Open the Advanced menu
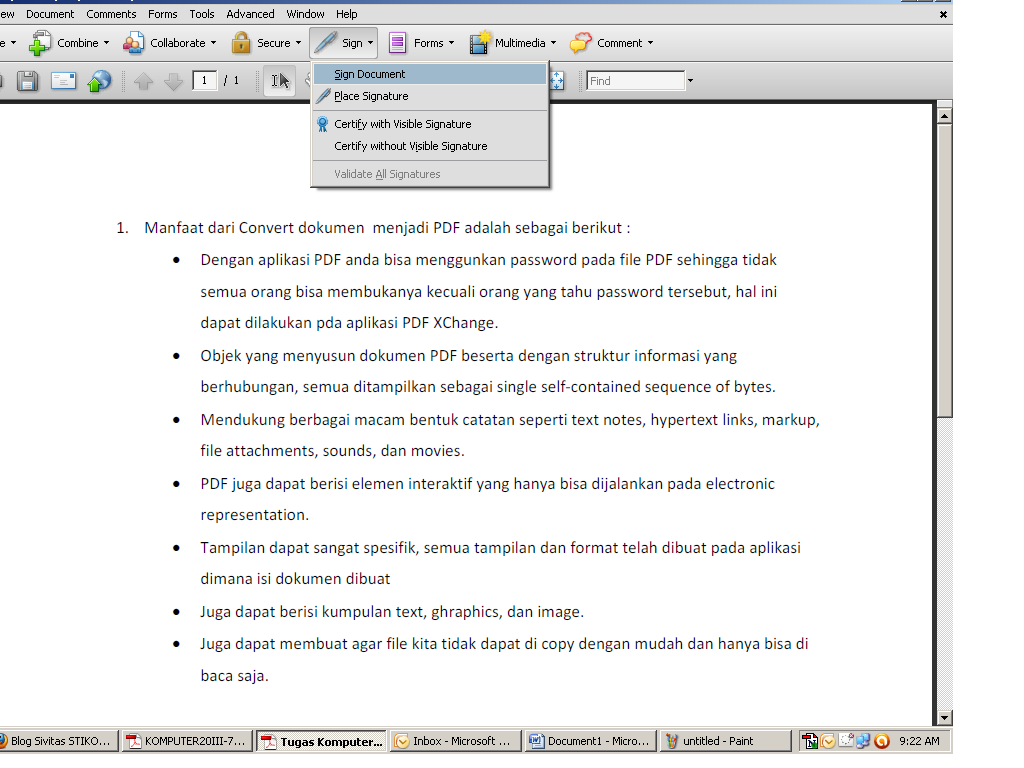The width and height of the screenshot is (1024, 768). click(x=249, y=13)
